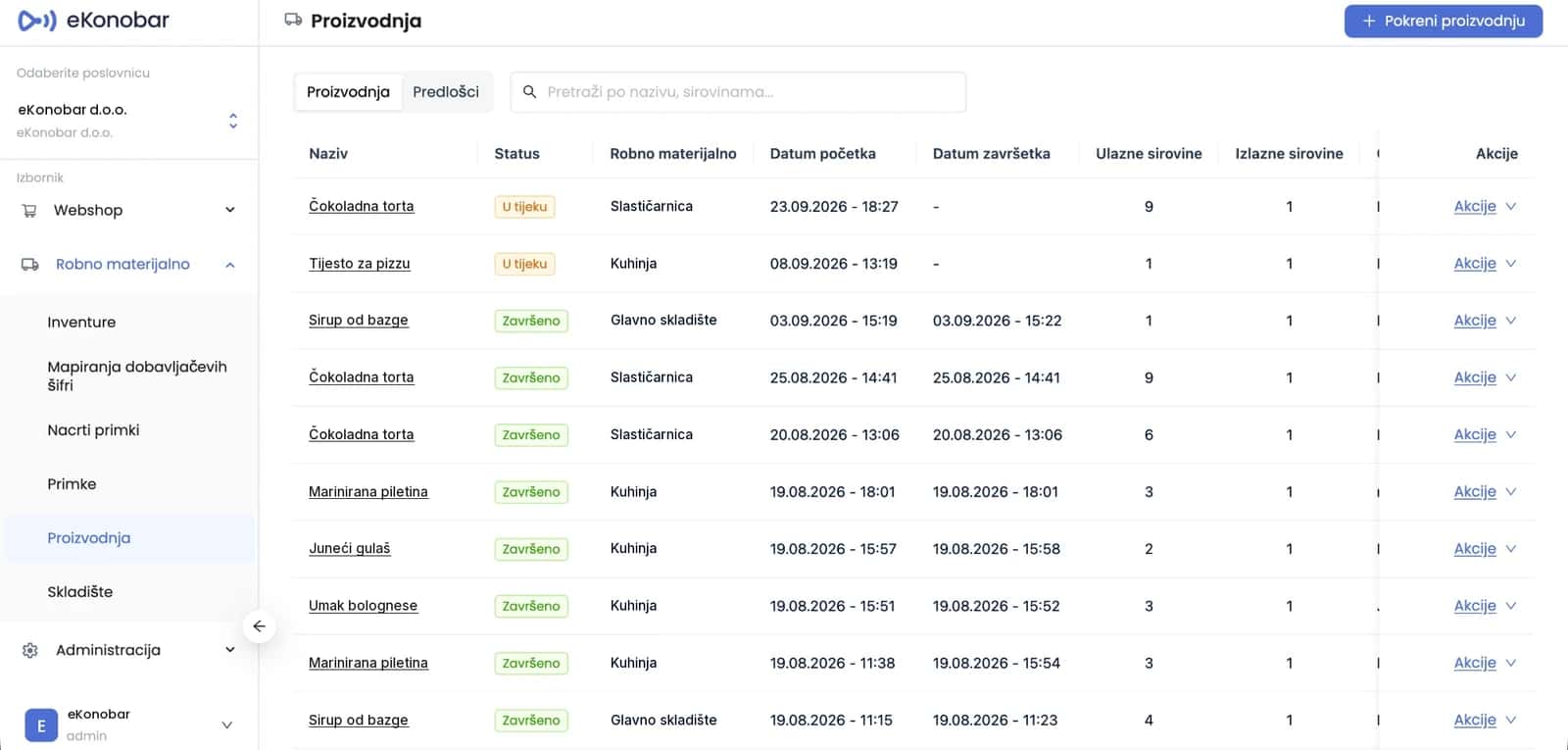Open Skladište in the sidebar
Image resolution: width=1568 pixels, height=750 pixels.
pyautogui.click(x=80, y=592)
